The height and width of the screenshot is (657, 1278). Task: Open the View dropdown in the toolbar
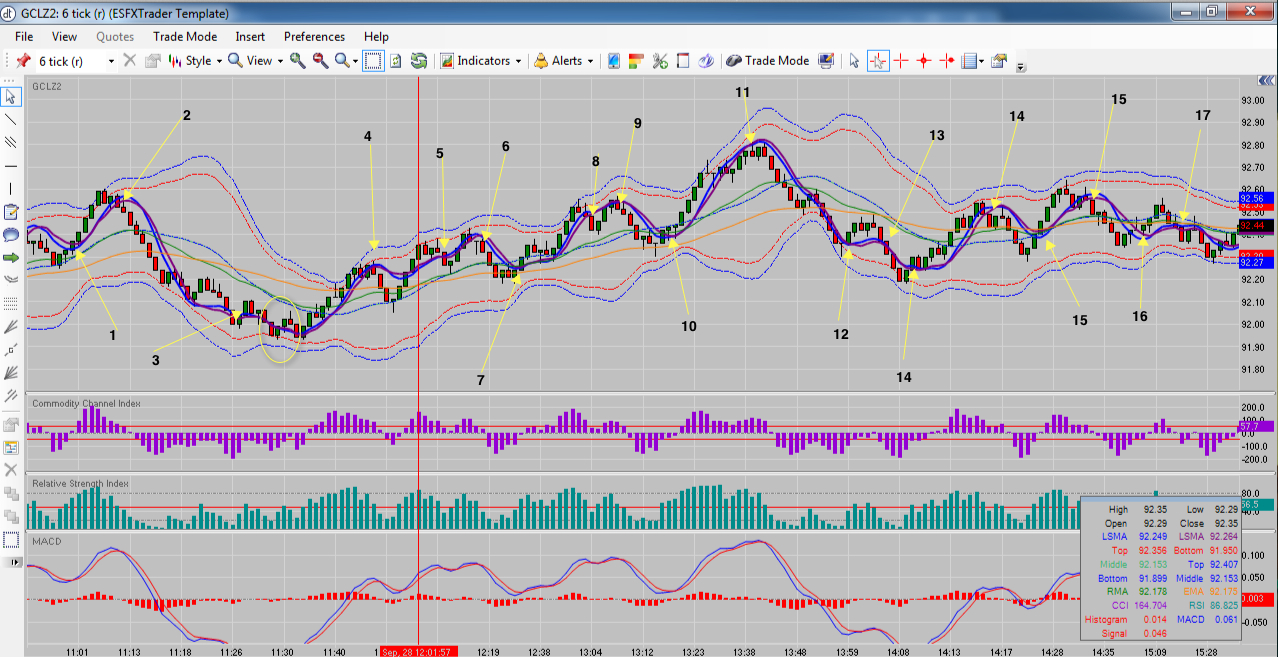pos(256,61)
